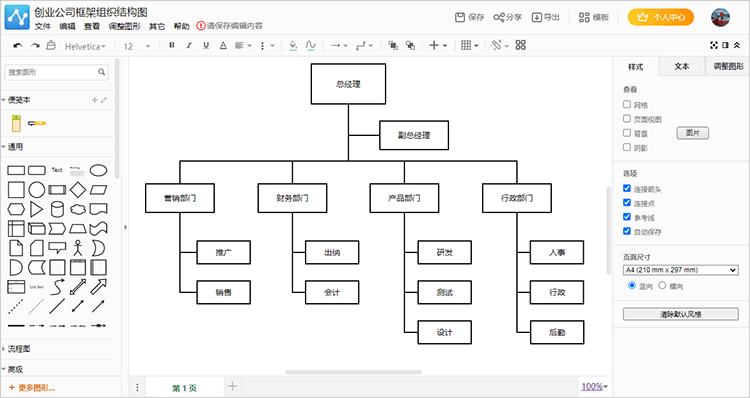Switch to the 调整图形 panel tab
This screenshot has height=398, width=750.
(728, 66)
